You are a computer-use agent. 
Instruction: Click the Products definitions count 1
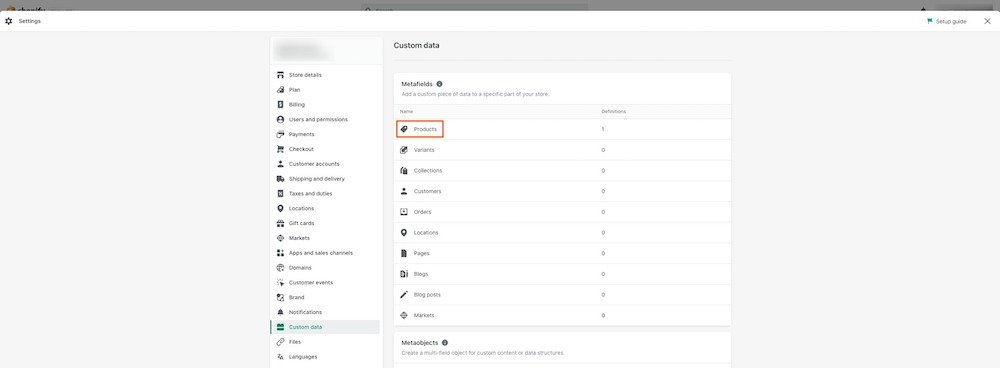pyautogui.click(x=603, y=129)
